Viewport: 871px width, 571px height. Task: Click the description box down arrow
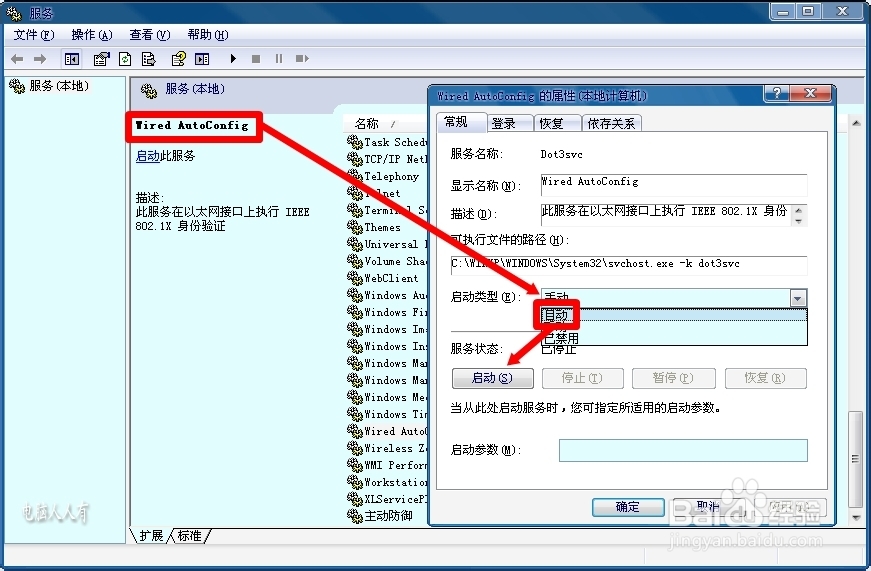[799, 221]
